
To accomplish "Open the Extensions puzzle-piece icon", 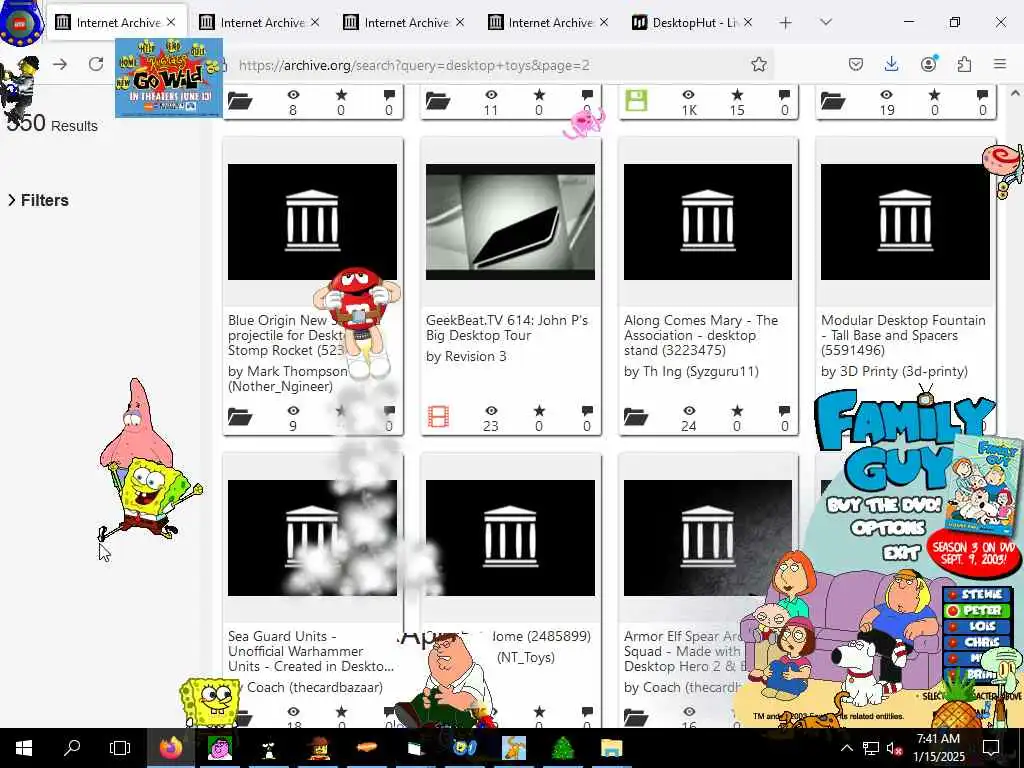I will coord(964,64).
